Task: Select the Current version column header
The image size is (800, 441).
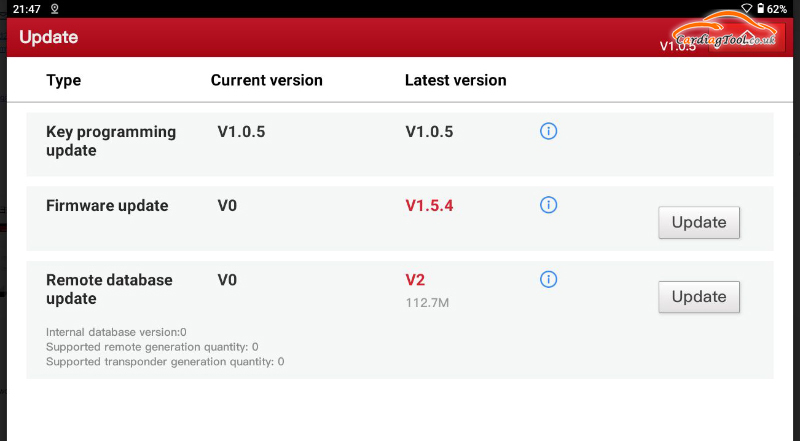Action: (x=266, y=80)
